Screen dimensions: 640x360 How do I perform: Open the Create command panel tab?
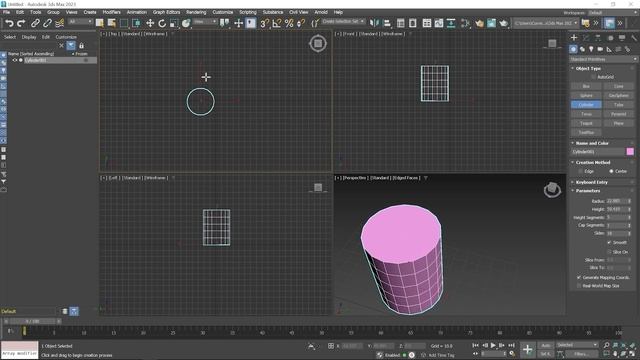574,38
